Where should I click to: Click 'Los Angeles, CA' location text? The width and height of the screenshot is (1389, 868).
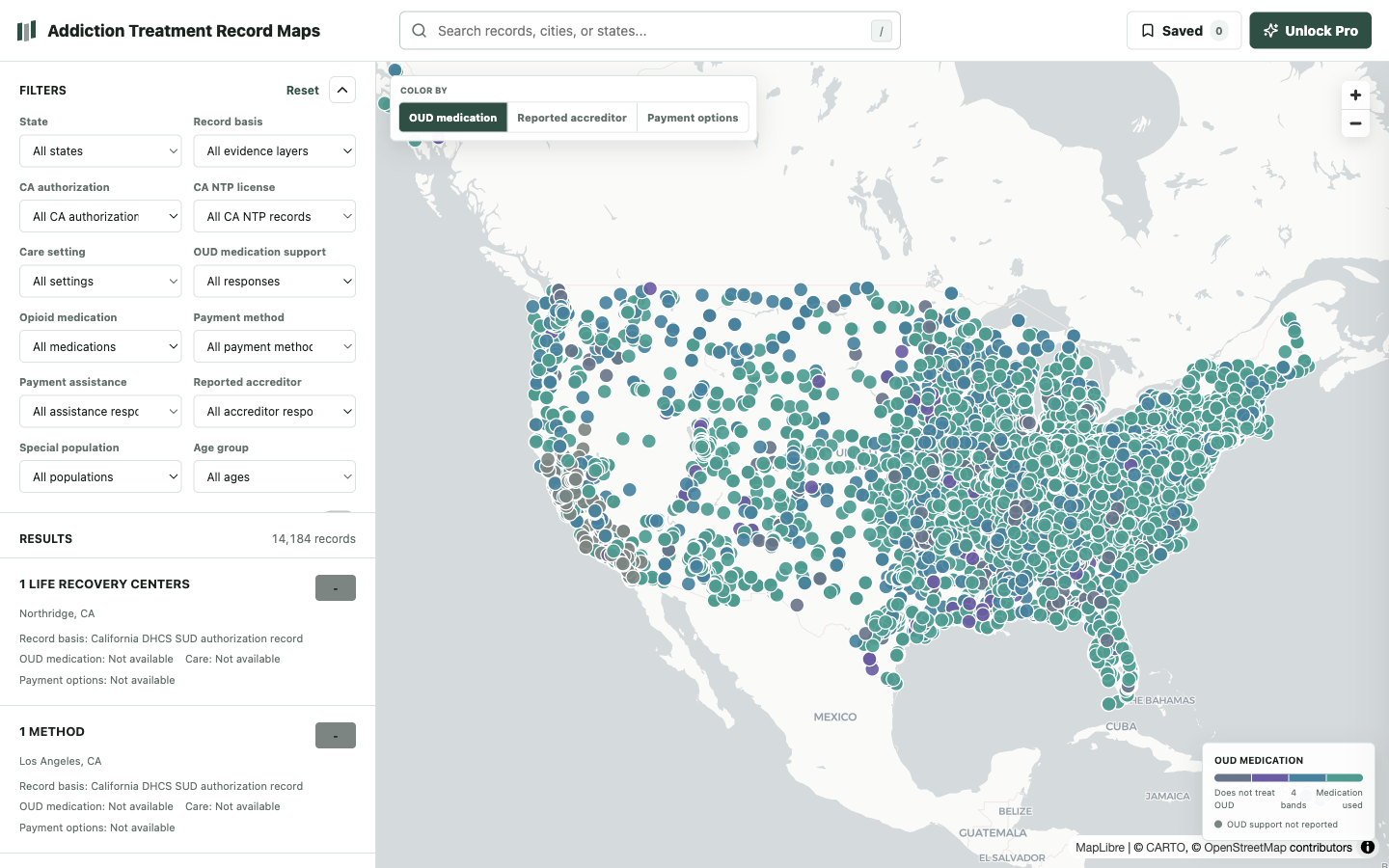pos(60,761)
